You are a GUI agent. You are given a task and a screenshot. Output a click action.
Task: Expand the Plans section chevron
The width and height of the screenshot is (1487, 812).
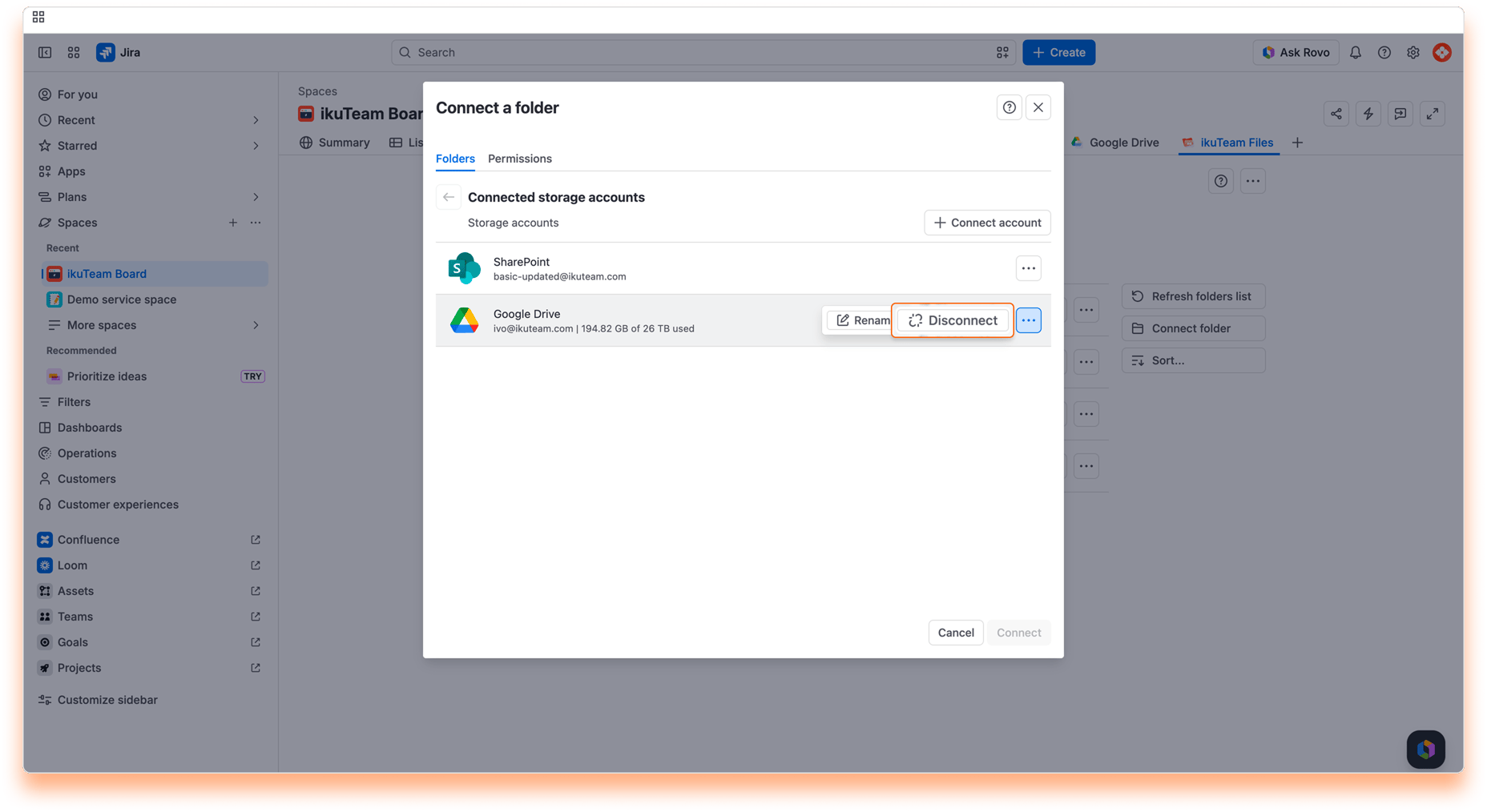(256, 197)
